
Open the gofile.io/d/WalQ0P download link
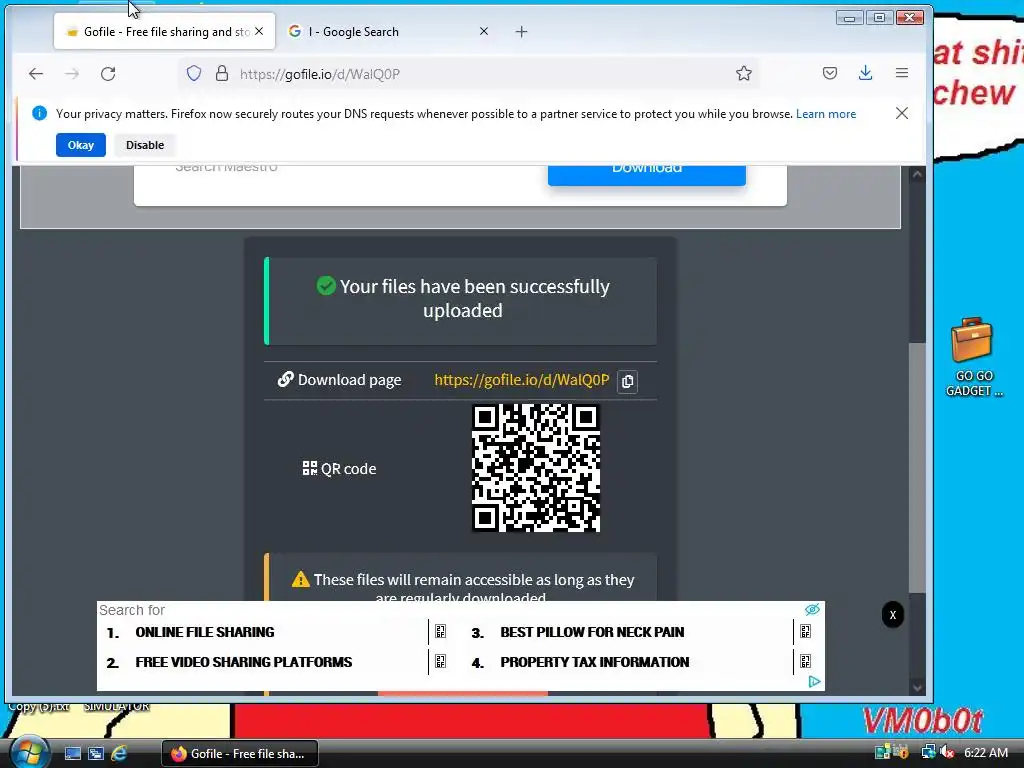(522, 380)
